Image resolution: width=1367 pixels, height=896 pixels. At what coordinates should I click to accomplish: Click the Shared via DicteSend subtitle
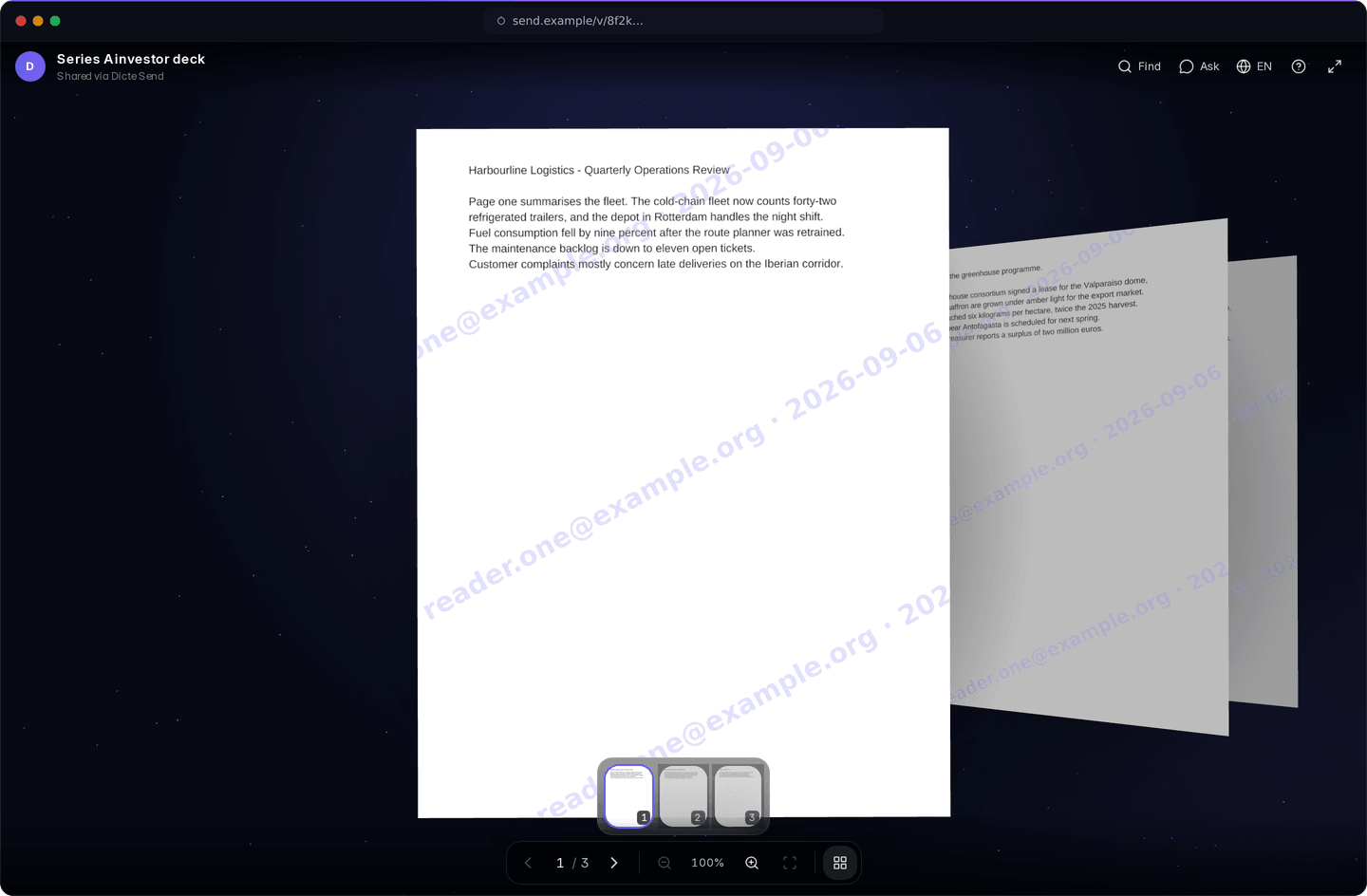[x=110, y=77]
